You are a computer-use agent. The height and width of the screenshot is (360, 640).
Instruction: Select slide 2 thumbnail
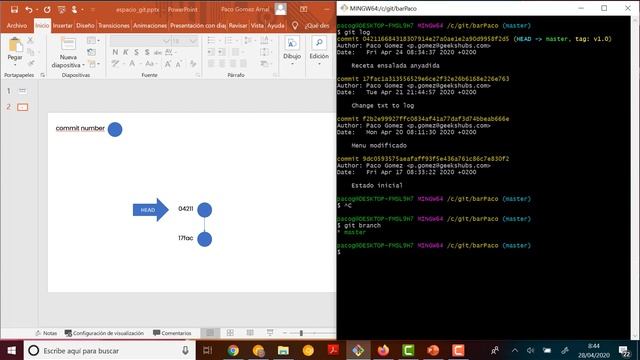(22, 107)
